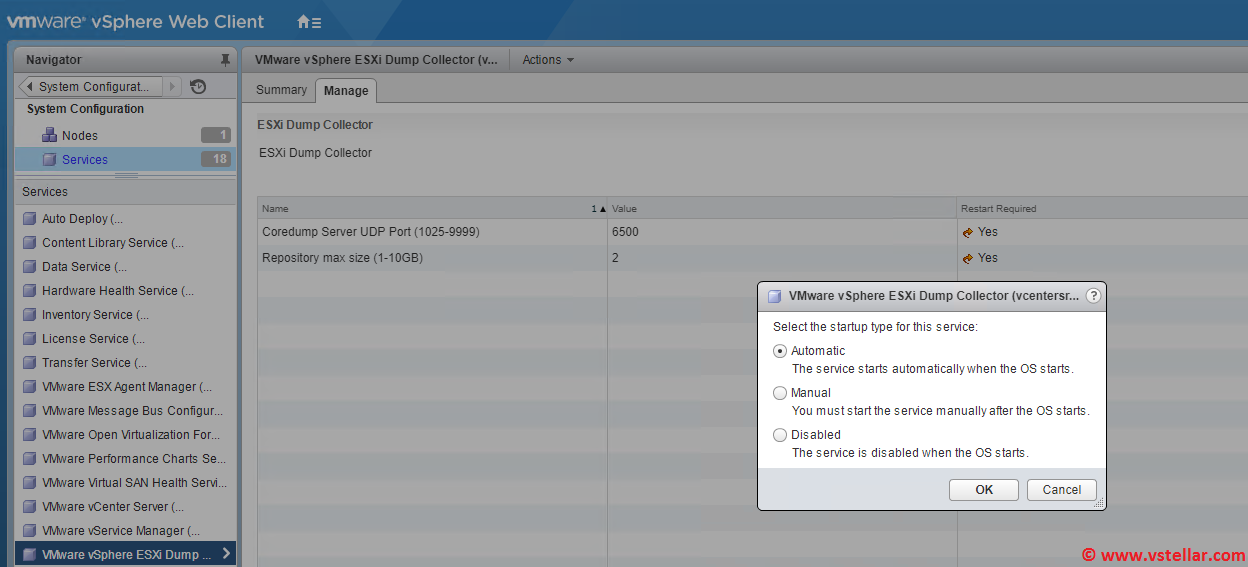Click the License Service icon
This screenshot has height=567, width=1248.
pos(29,339)
